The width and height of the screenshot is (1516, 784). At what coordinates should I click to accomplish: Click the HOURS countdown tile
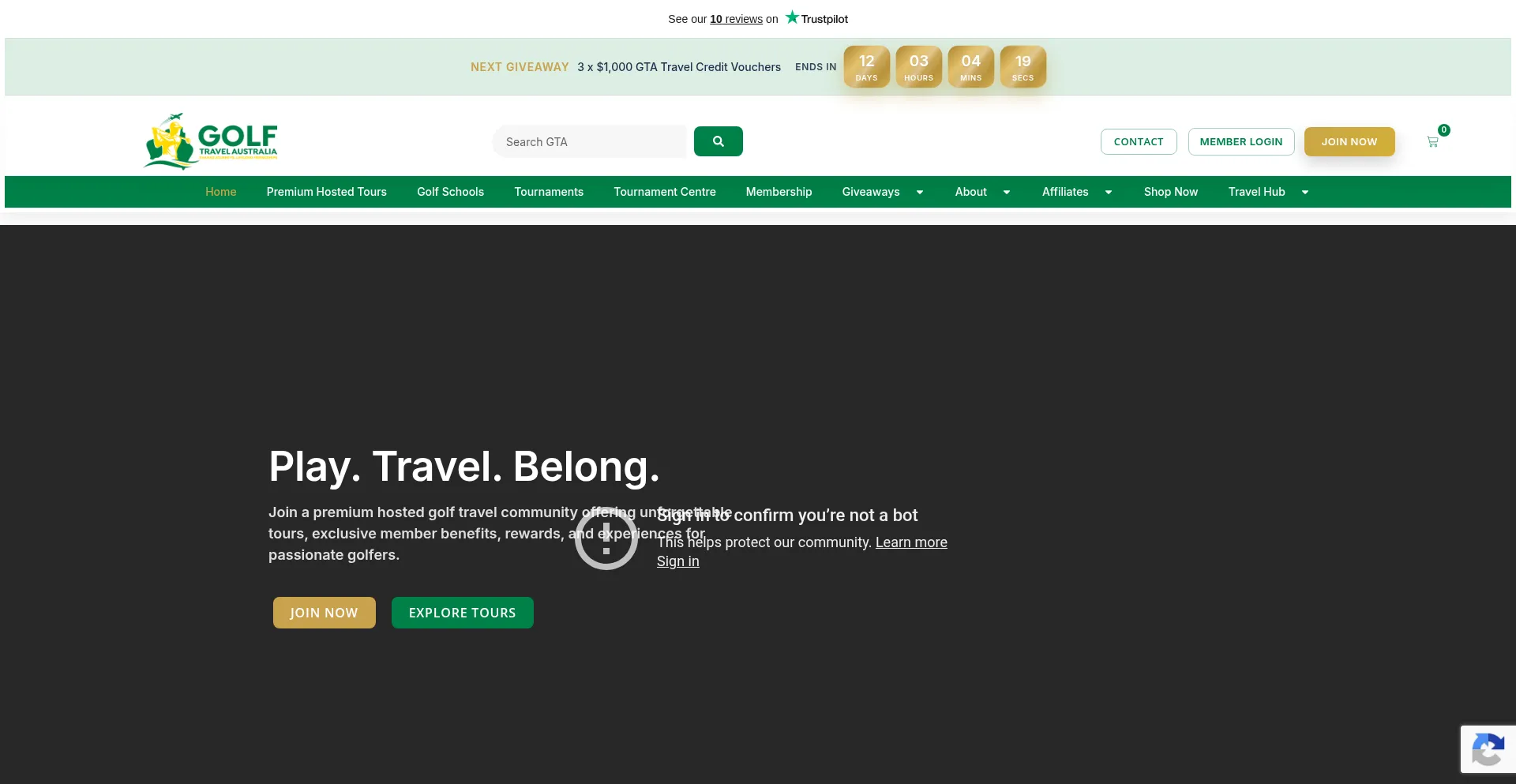pyautogui.click(x=918, y=66)
